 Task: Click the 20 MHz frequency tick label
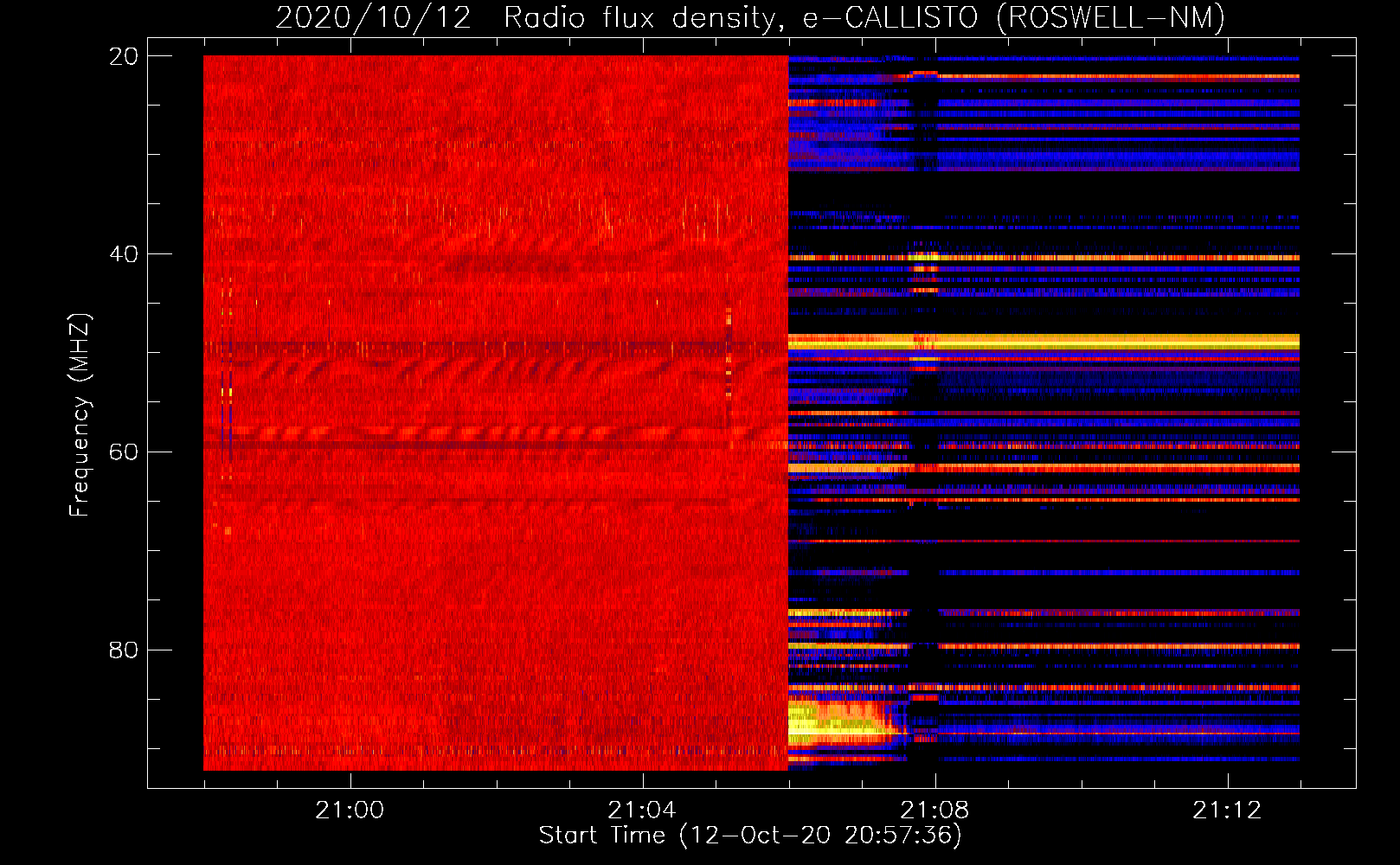(123, 56)
